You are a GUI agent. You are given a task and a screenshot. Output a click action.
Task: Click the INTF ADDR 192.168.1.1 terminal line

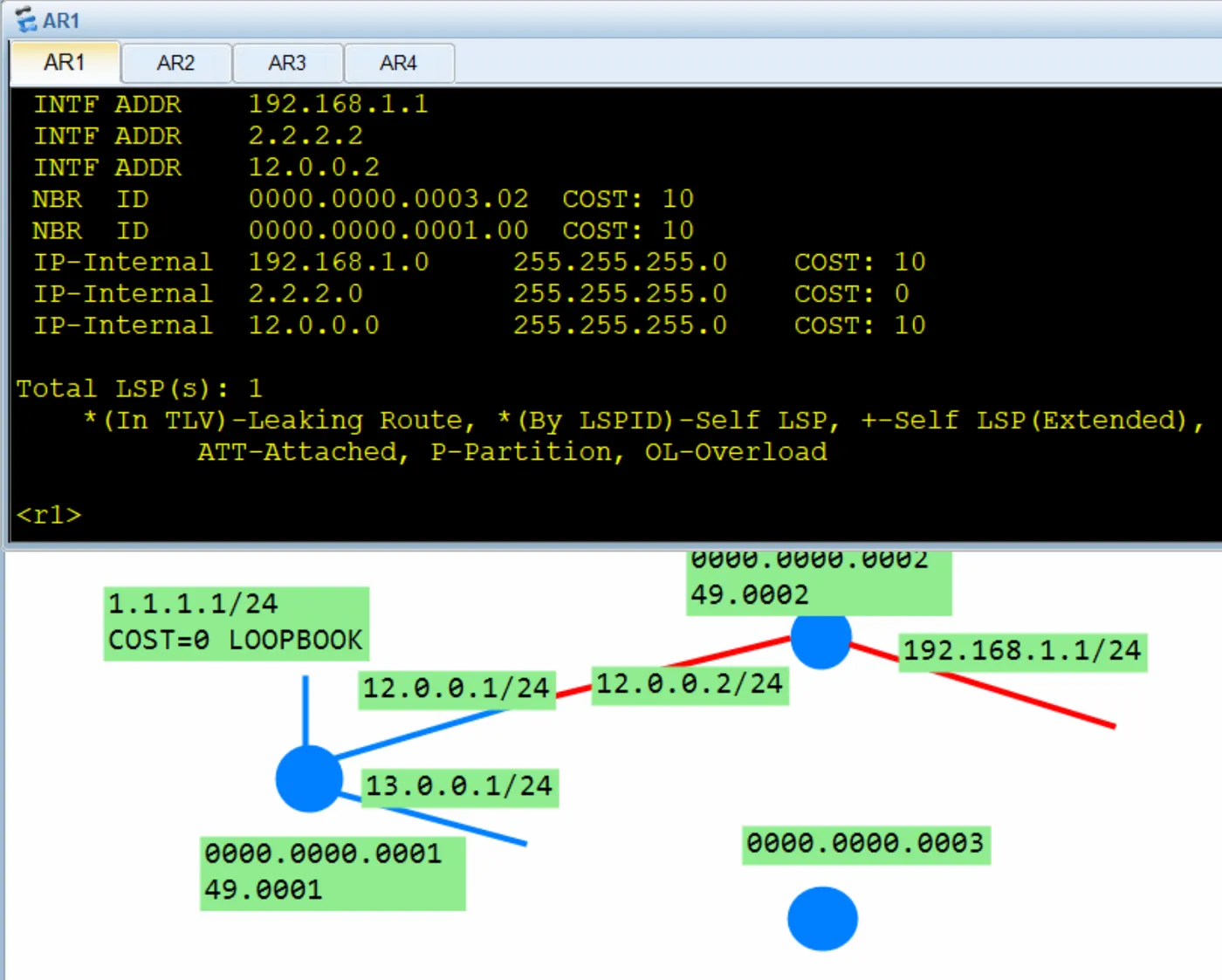point(231,104)
